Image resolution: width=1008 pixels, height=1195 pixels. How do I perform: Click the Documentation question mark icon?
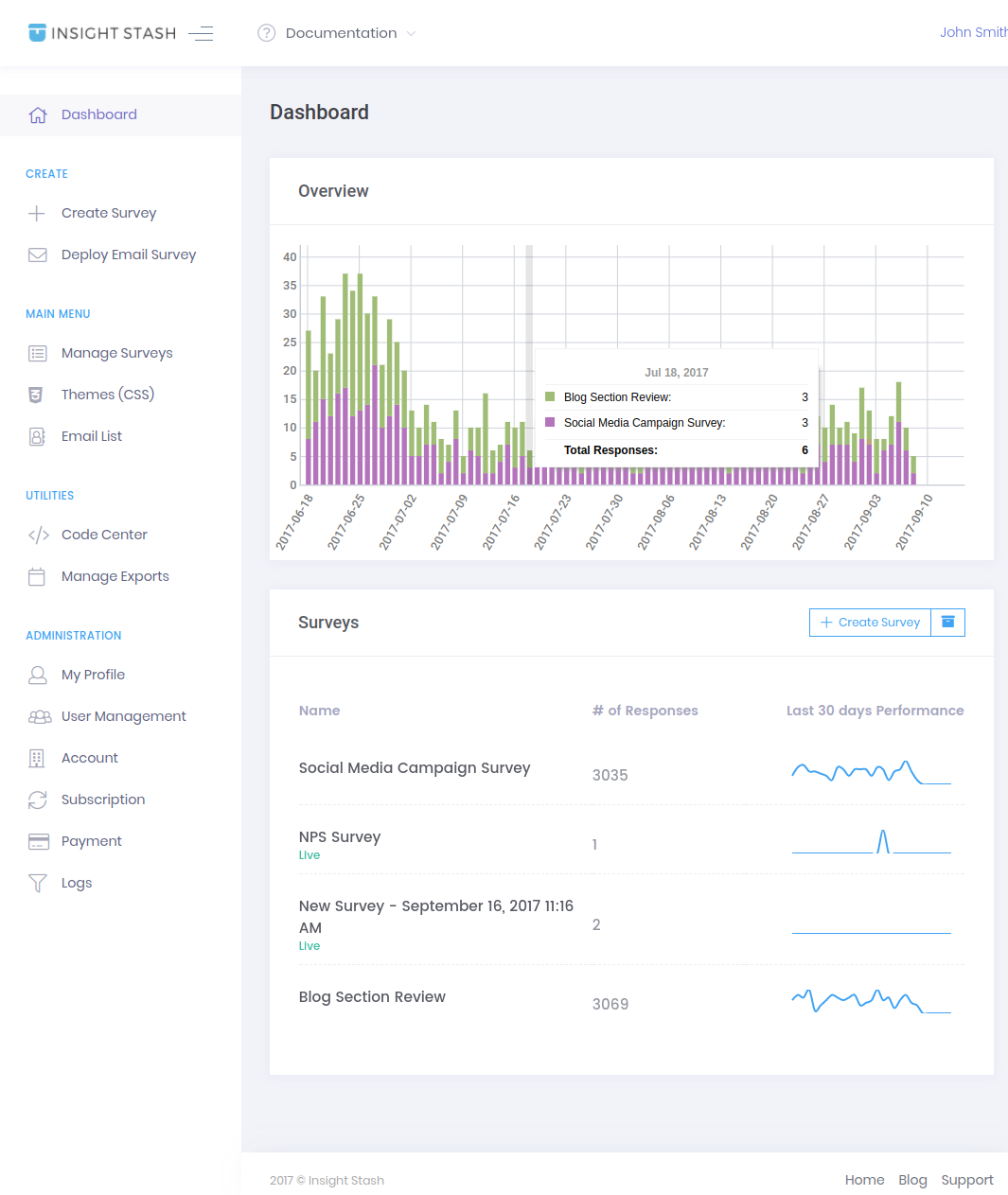pos(266,33)
